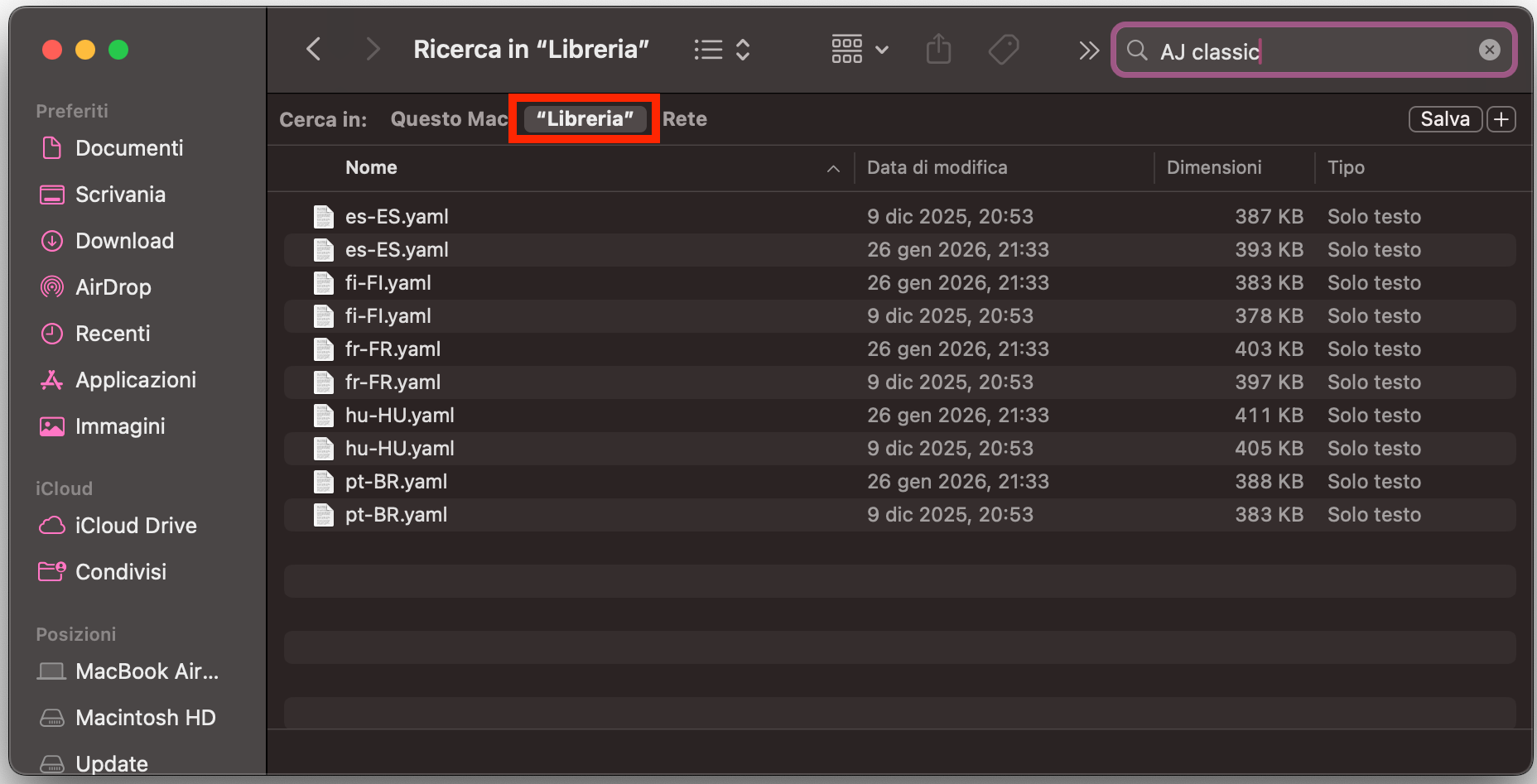
Task: Sort by Data di modifica column
Action: tap(937, 168)
